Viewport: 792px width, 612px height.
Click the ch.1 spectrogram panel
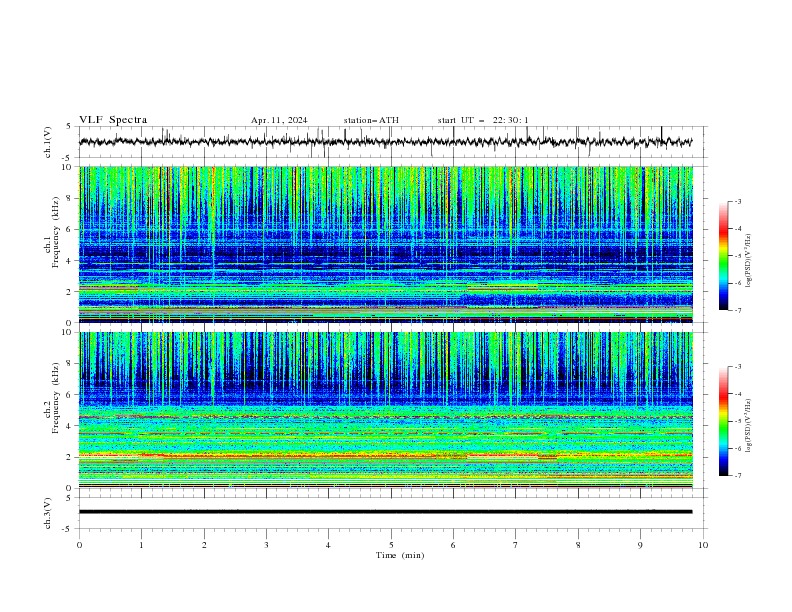386,244
